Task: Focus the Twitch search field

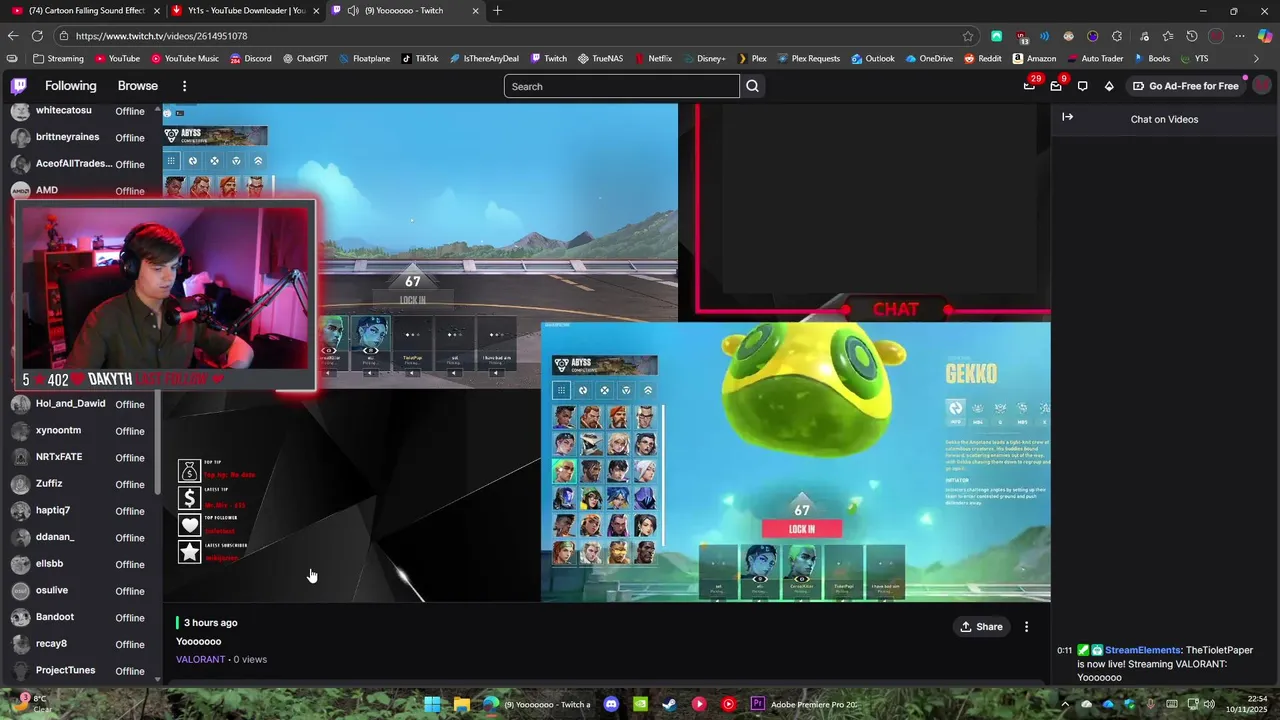Action: 622,86
